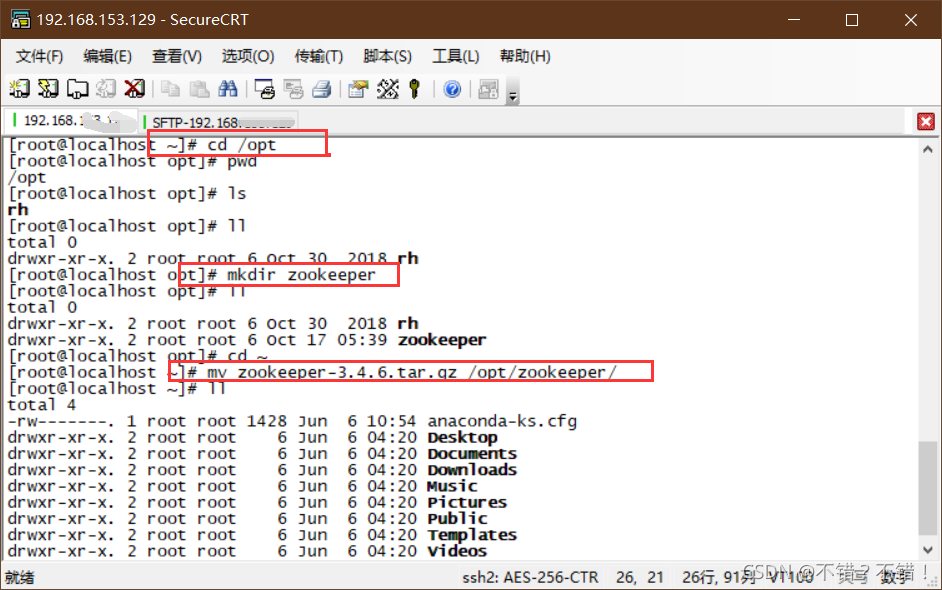Minimize the SecureCRT window
942x590 pixels.
[794, 20]
